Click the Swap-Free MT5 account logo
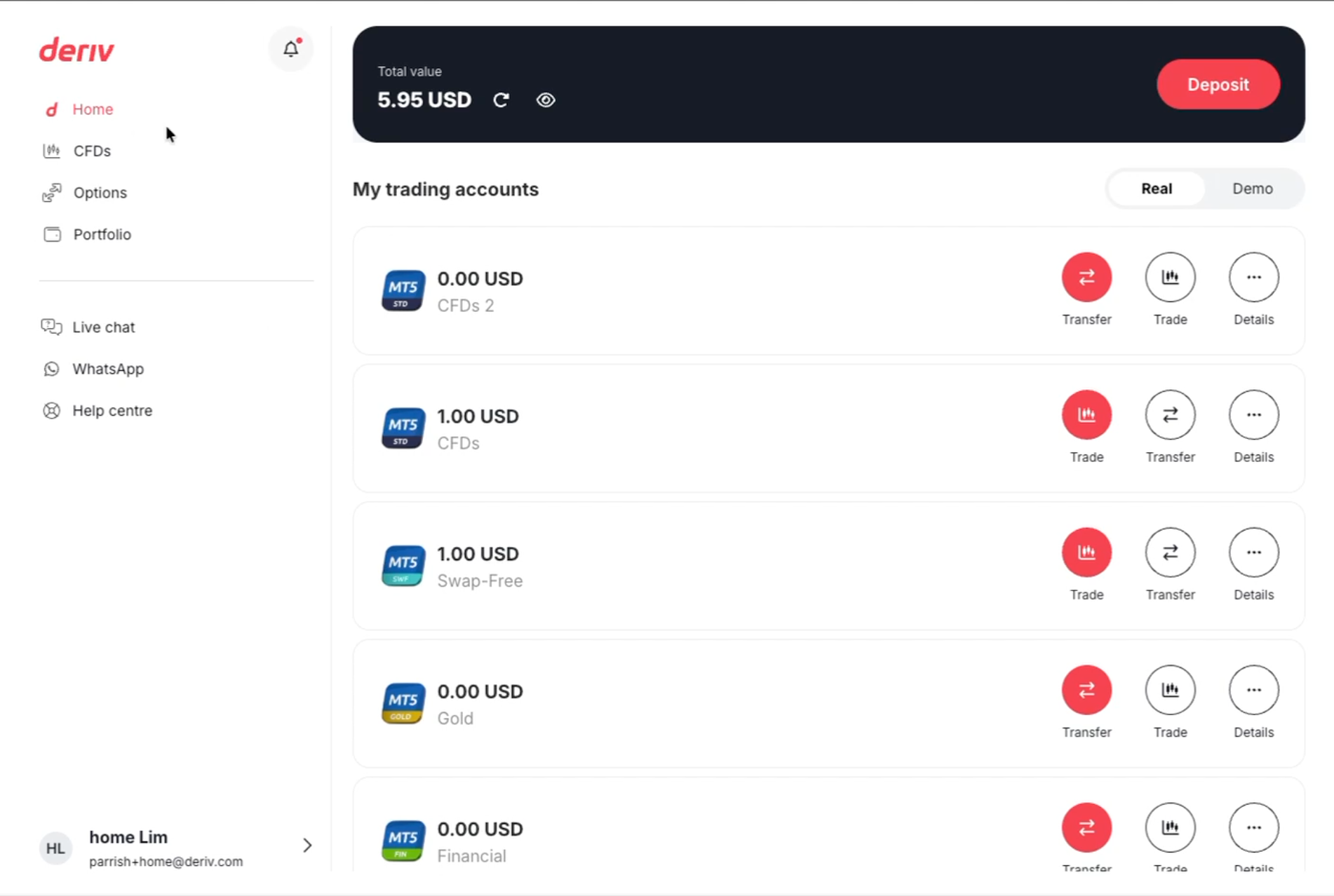The width and height of the screenshot is (1334, 896). [403, 566]
